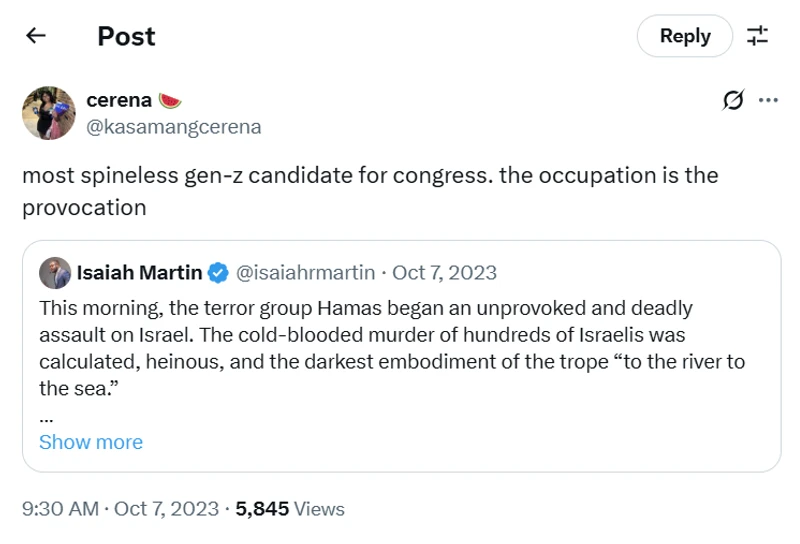Click Isaiah Martin's small avatar
The height and width of the screenshot is (544, 800).
tap(55, 273)
